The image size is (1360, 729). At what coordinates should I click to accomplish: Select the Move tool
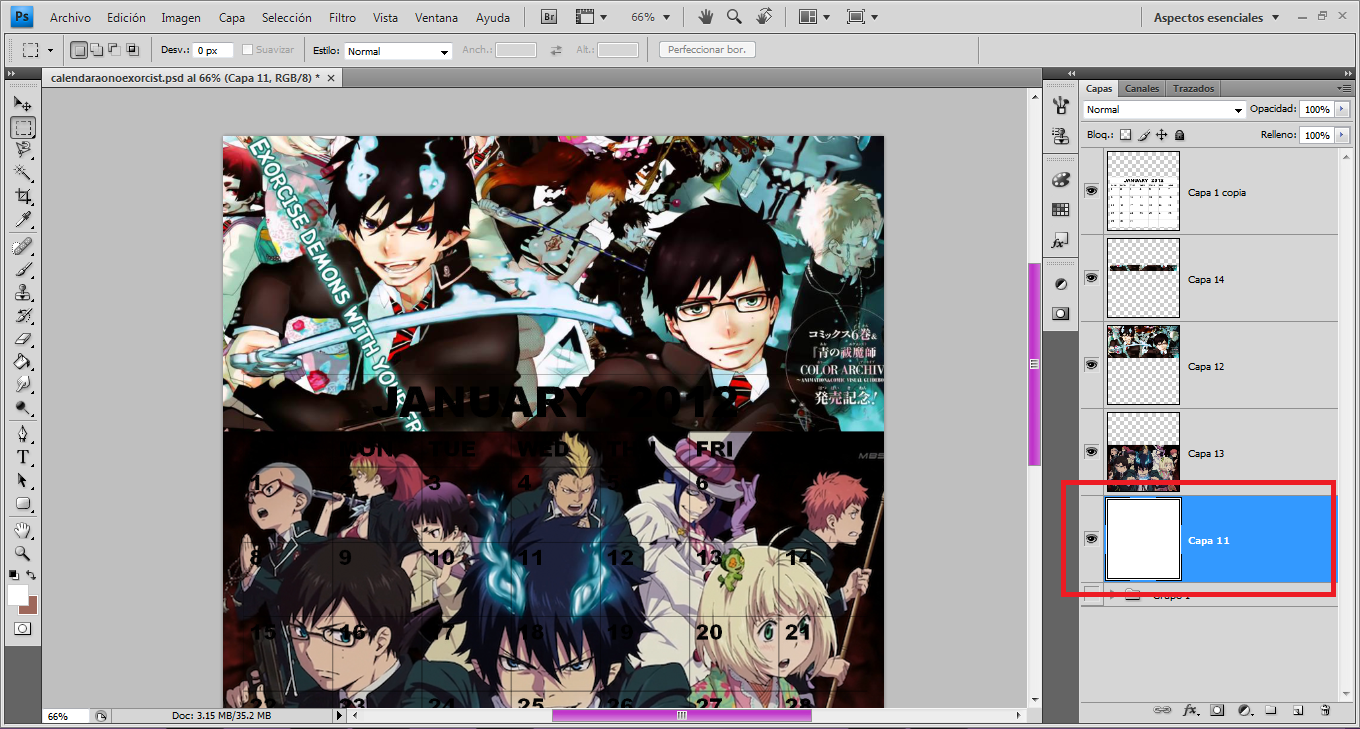click(22, 104)
